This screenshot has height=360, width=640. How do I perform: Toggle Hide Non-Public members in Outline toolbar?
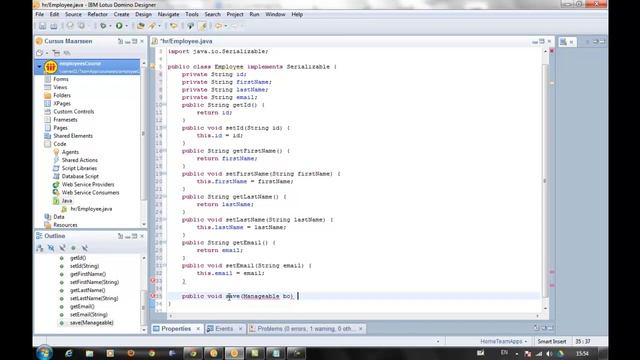click(x=73, y=248)
